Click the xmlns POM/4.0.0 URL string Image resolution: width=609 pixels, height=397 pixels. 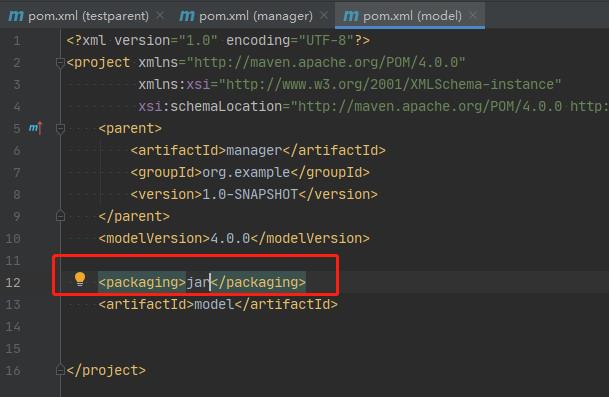pos(326,63)
